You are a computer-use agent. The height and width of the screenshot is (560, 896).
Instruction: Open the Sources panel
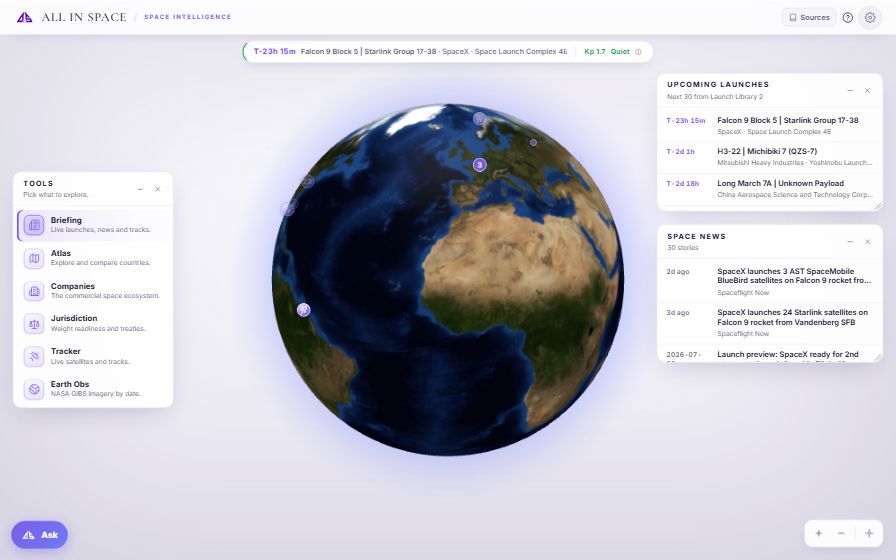tap(809, 17)
